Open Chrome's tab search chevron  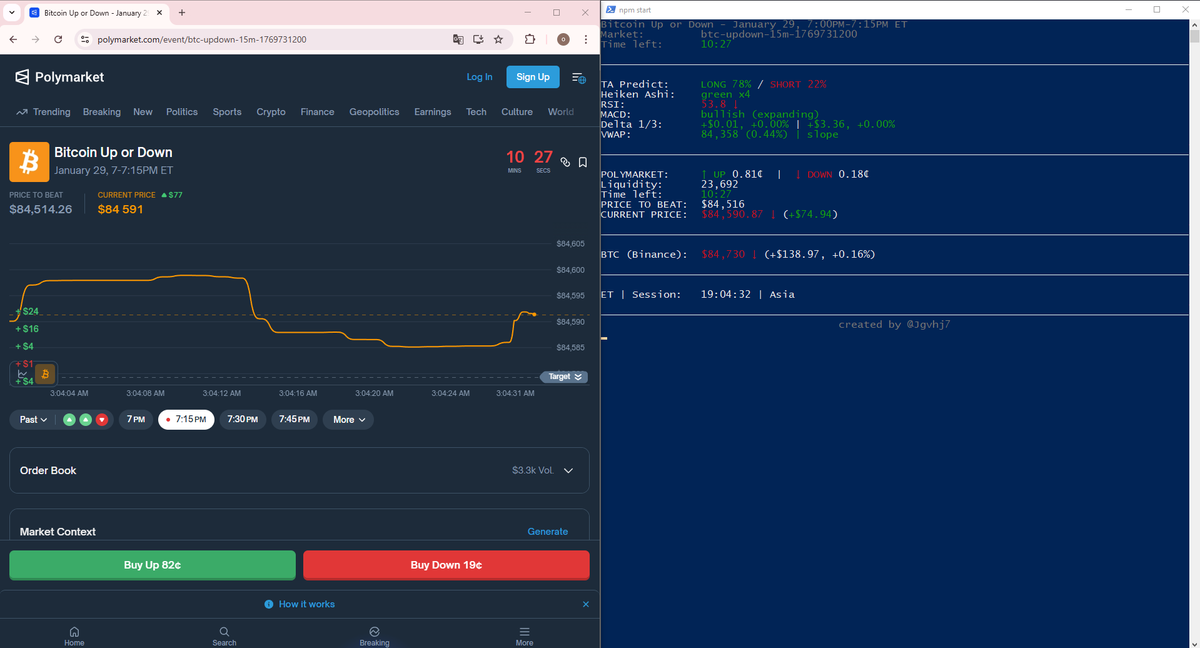tap(10, 12)
